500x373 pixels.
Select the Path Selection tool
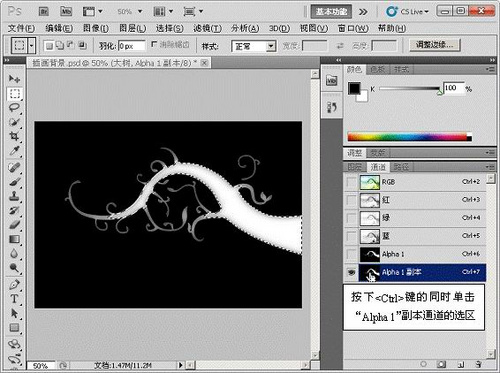14,313
